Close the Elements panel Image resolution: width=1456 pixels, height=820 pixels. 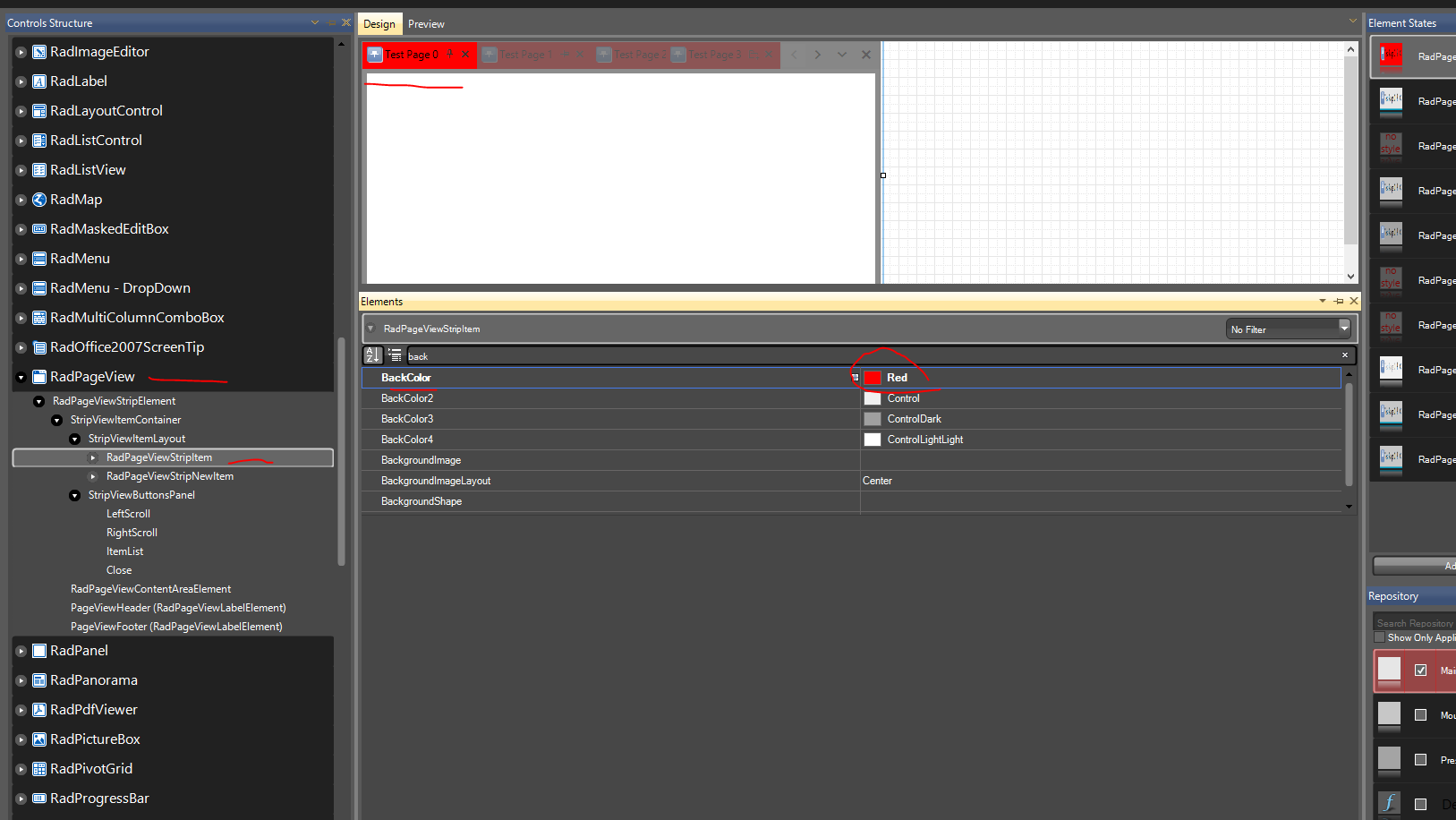point(1354,302)
